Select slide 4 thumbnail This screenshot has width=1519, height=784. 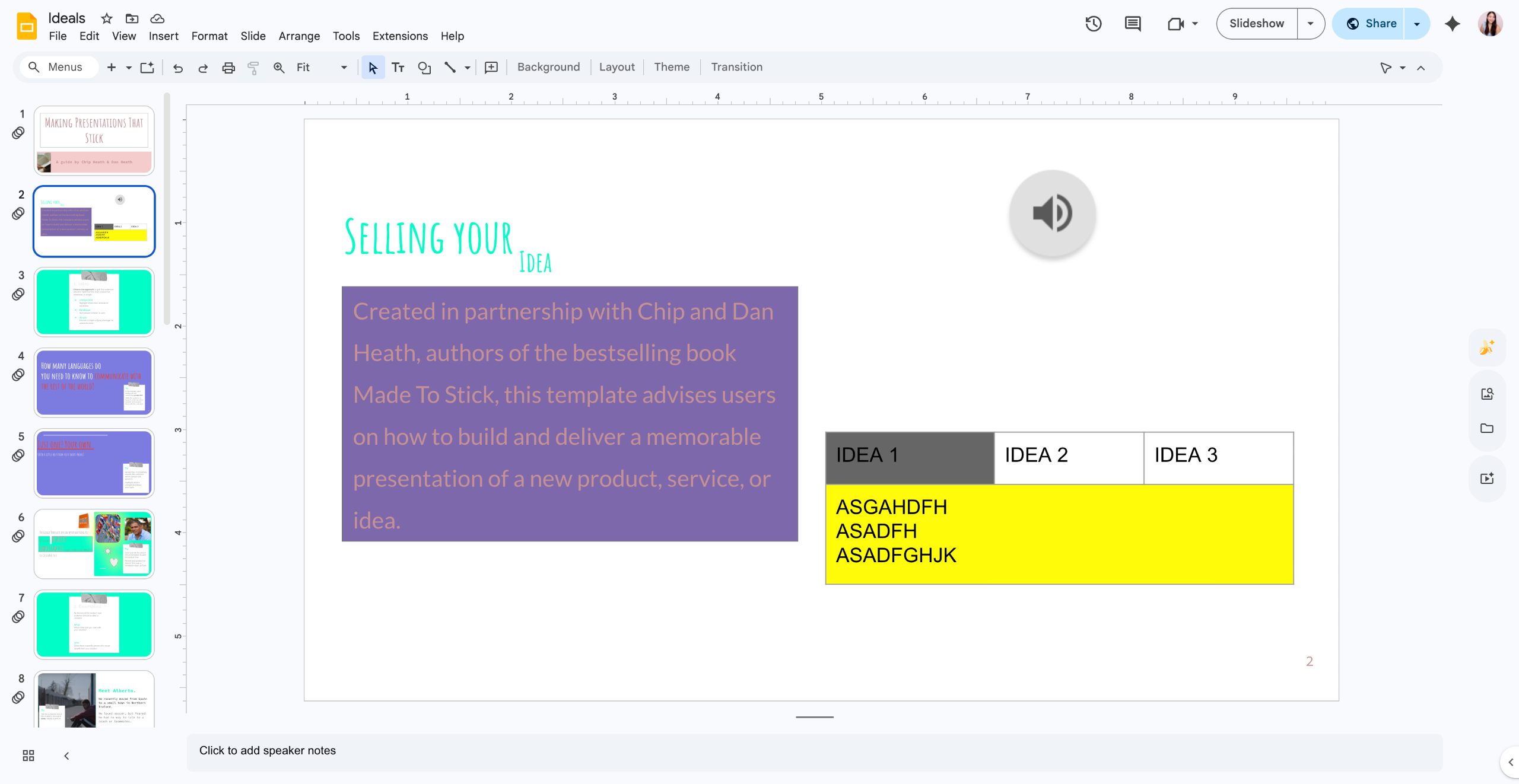(x=94, y=383)
